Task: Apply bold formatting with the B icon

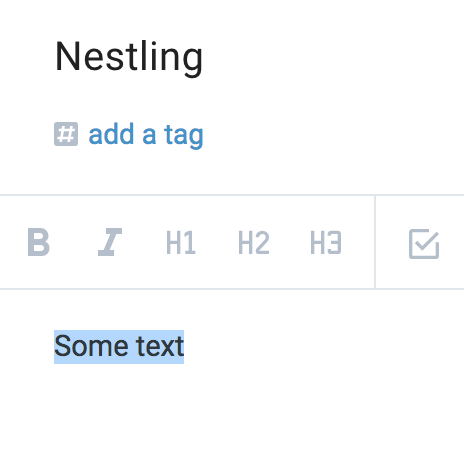Action: pyautogui.click(x=38, y=242)
